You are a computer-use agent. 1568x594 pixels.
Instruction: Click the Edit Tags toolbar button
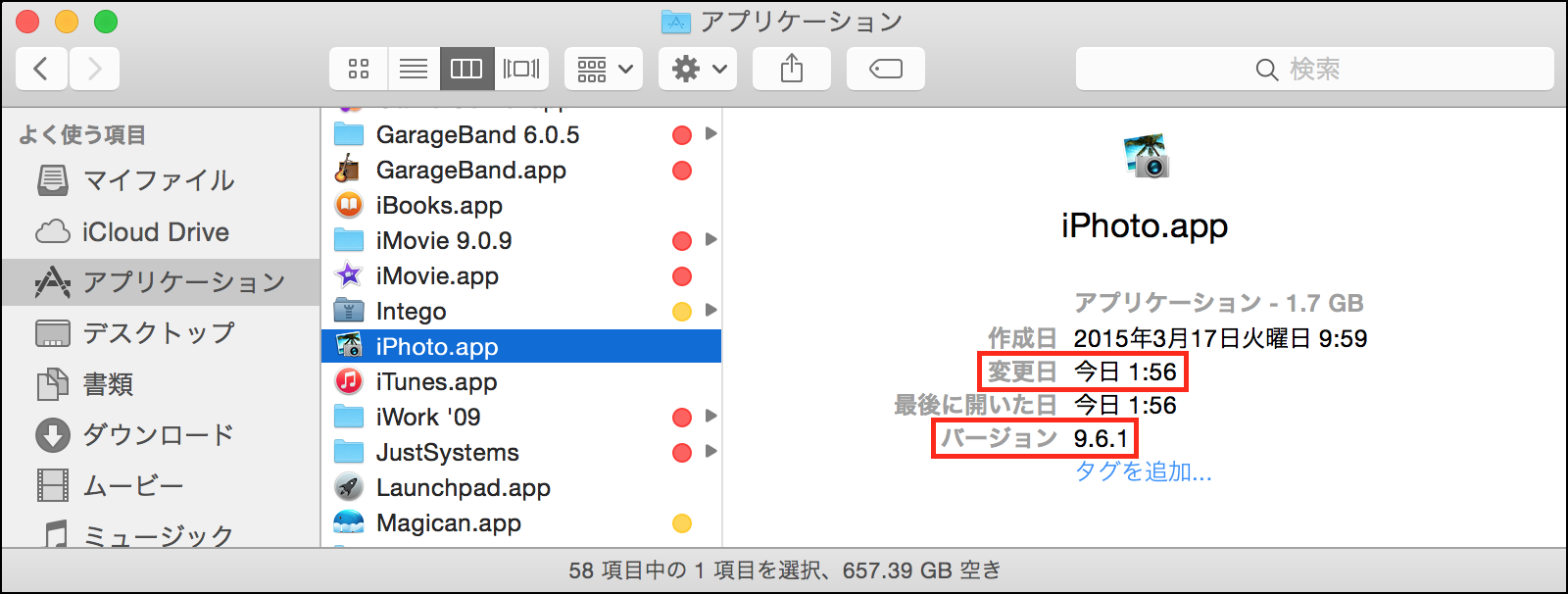click(886, 69)
